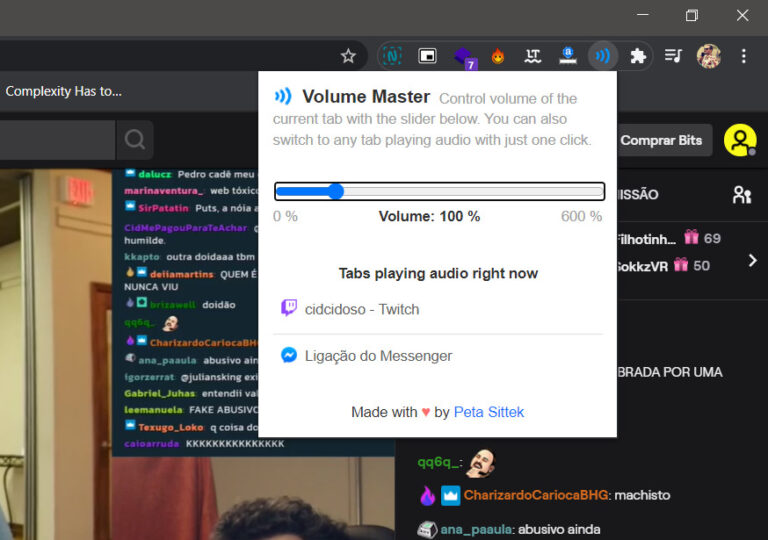Click the badge icon beside ana_paaula
This screenshot has height=540, width=768.
[x=427, y=530]
